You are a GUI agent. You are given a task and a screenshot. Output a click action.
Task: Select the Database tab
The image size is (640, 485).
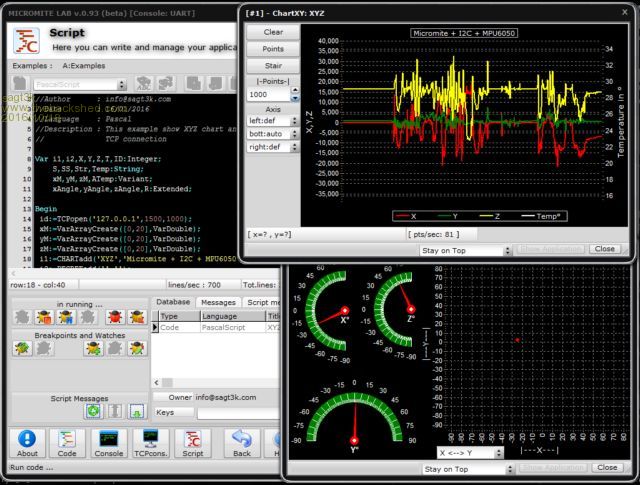coord(172,302)
